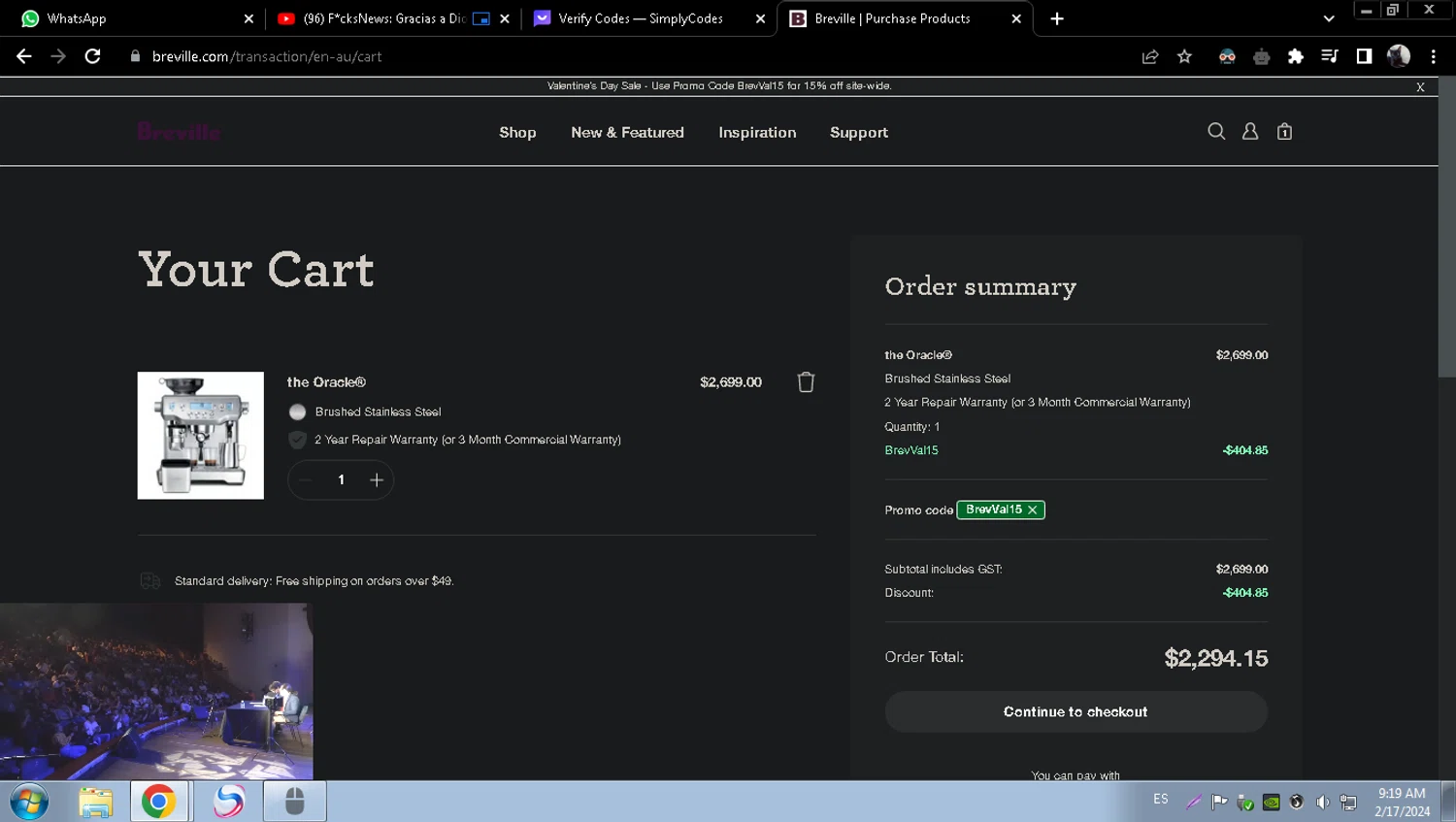This screenshot has width=1456, height=822.
Task: Open the Chrome profile avatar
Action: [1399, 56]
